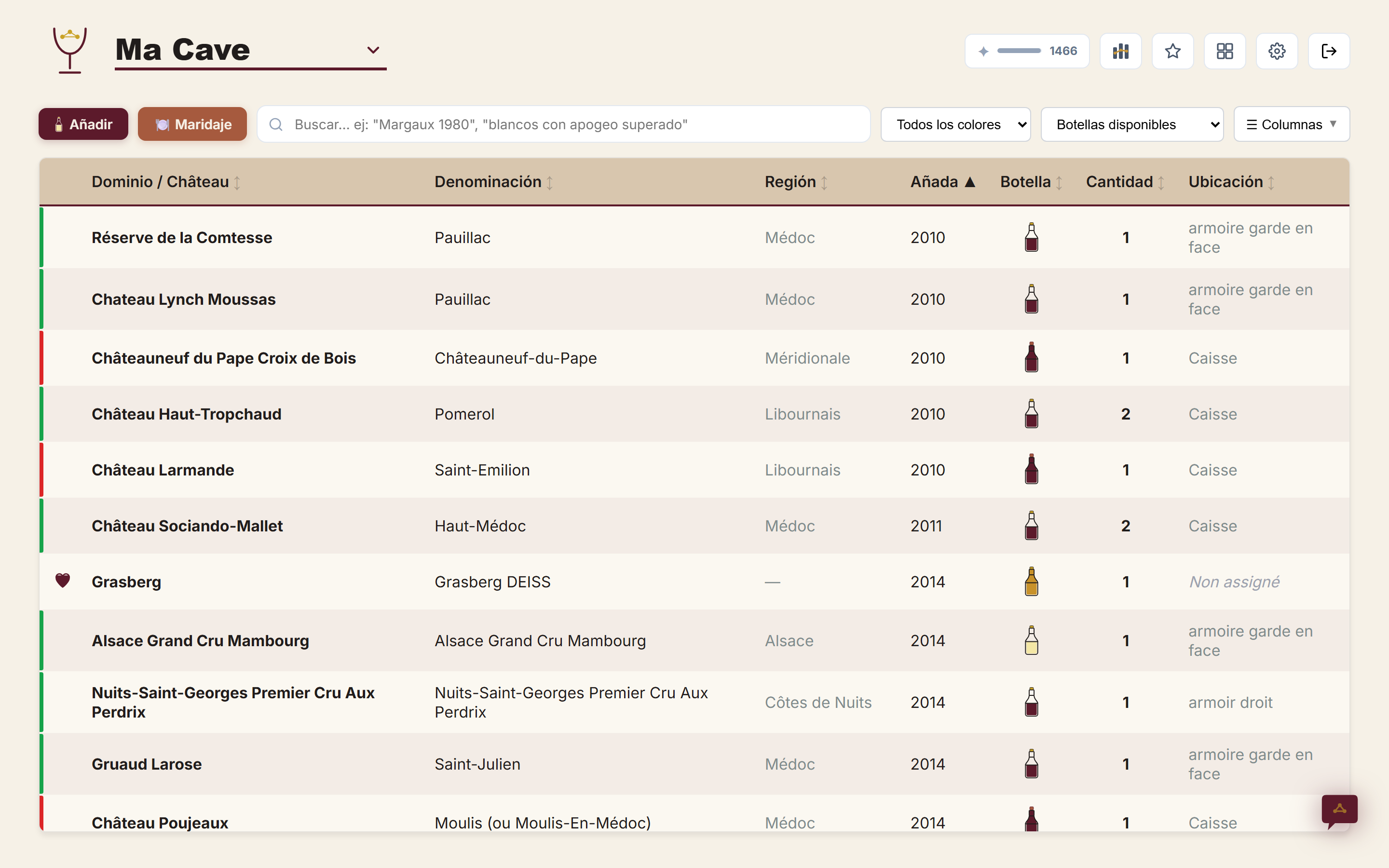Click the Château Sociando-Mallet name
Image resolution: width=1389 pixels, height=868 pixels.
coord(187,526)
